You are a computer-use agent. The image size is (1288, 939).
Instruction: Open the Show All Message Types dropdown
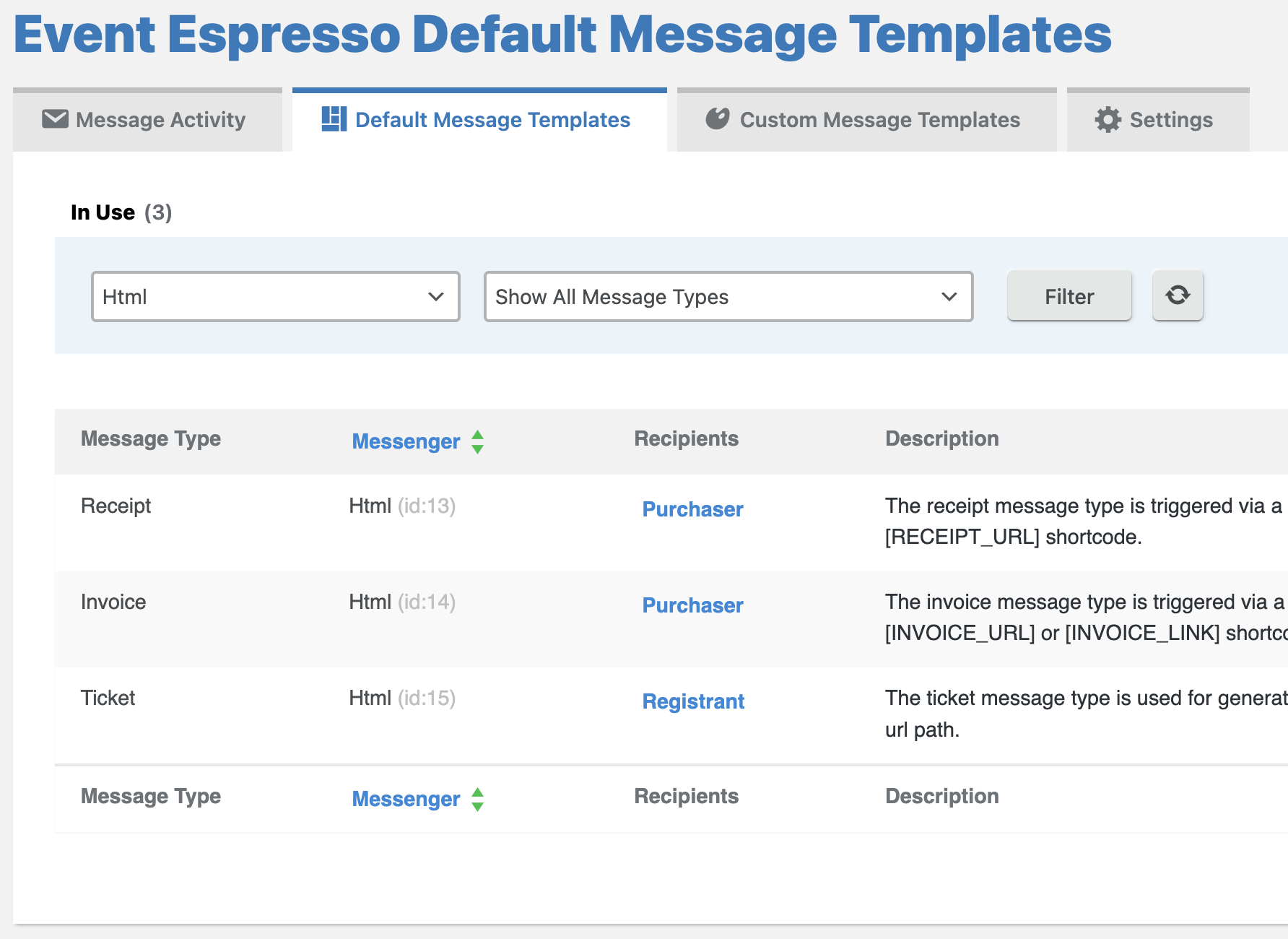(728, 296)
